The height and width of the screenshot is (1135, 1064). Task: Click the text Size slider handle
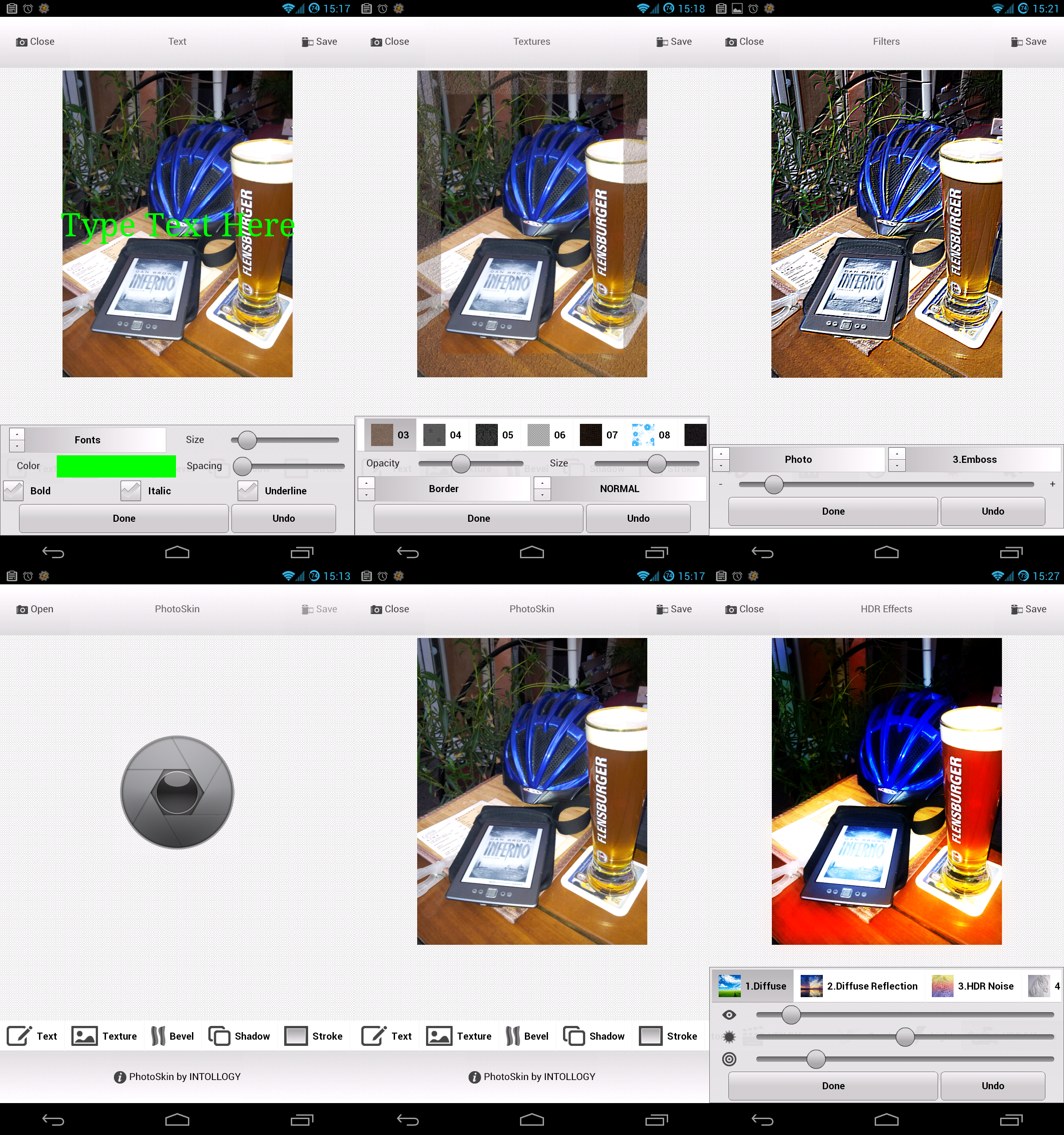click(x=247, y=440)
